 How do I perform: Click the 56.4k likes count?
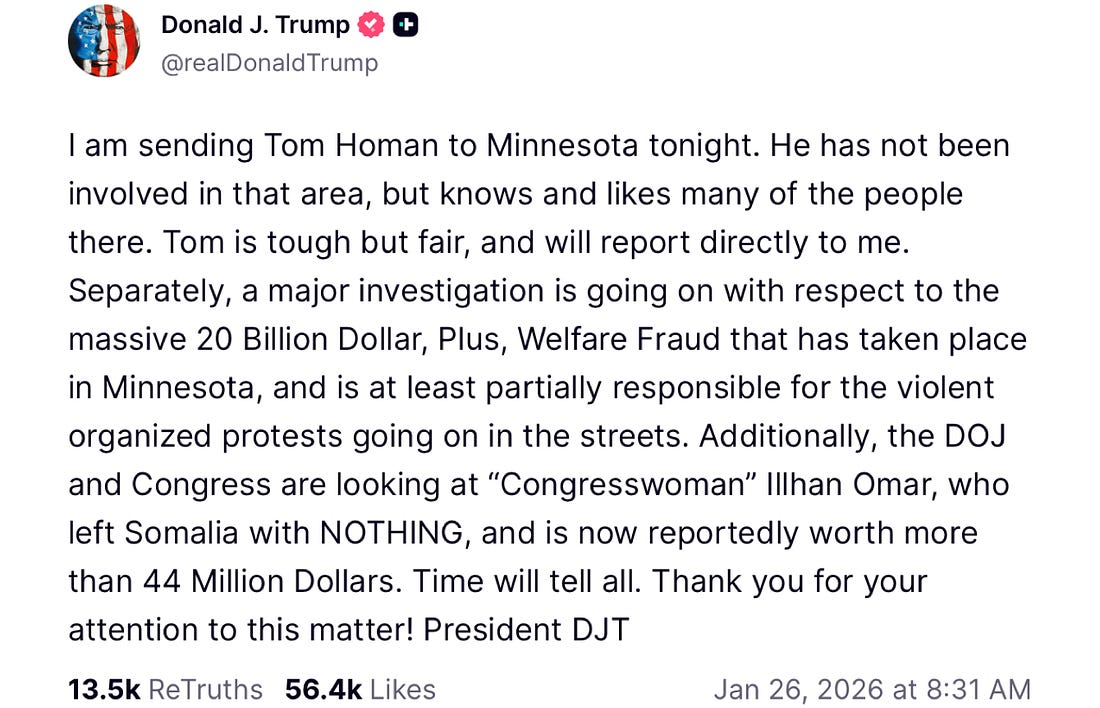[322, 689]
